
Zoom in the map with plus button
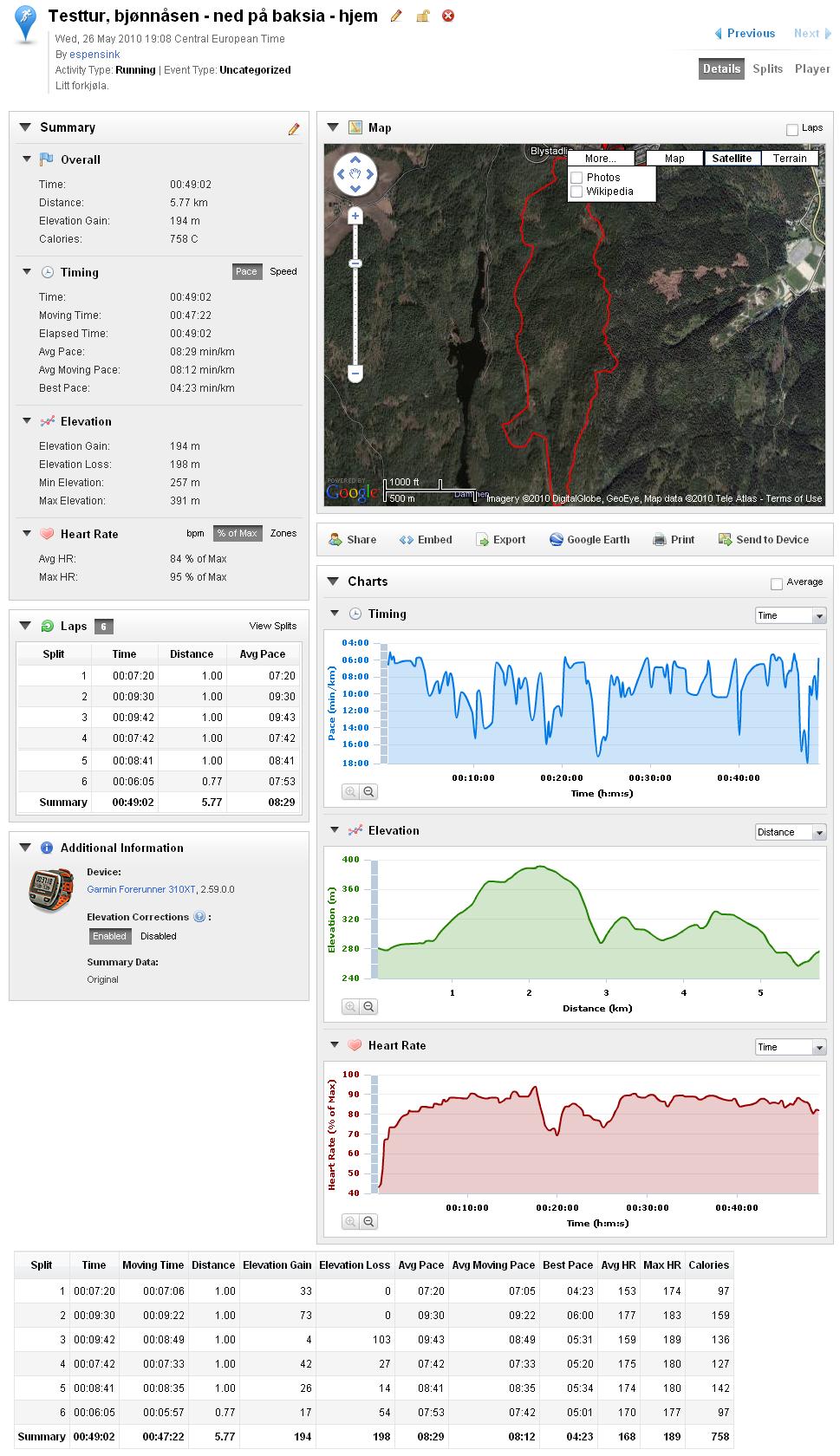[355, 216]
